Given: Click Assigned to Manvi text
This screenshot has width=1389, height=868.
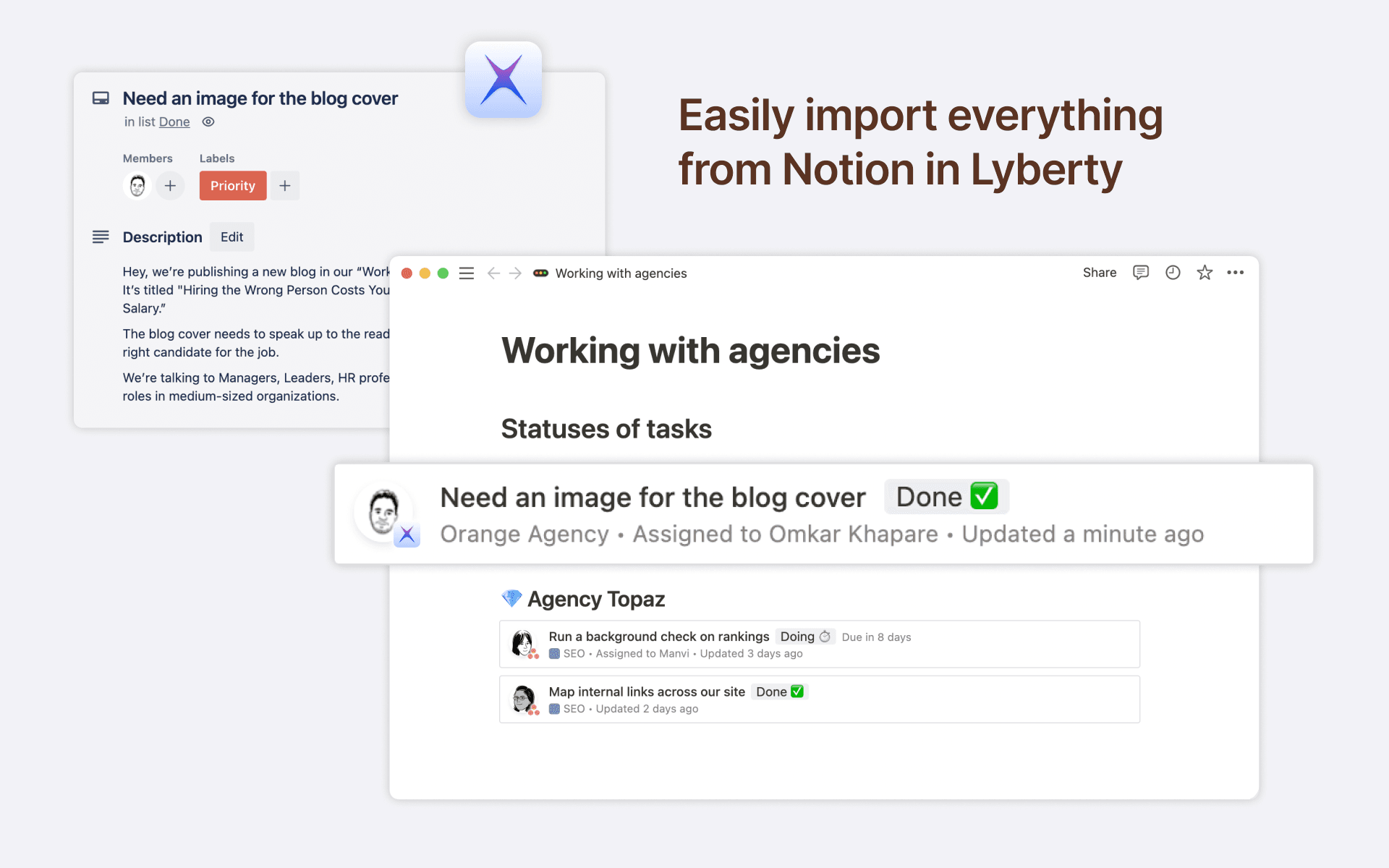Looking at the screenshot, I should tap(642, 654).
